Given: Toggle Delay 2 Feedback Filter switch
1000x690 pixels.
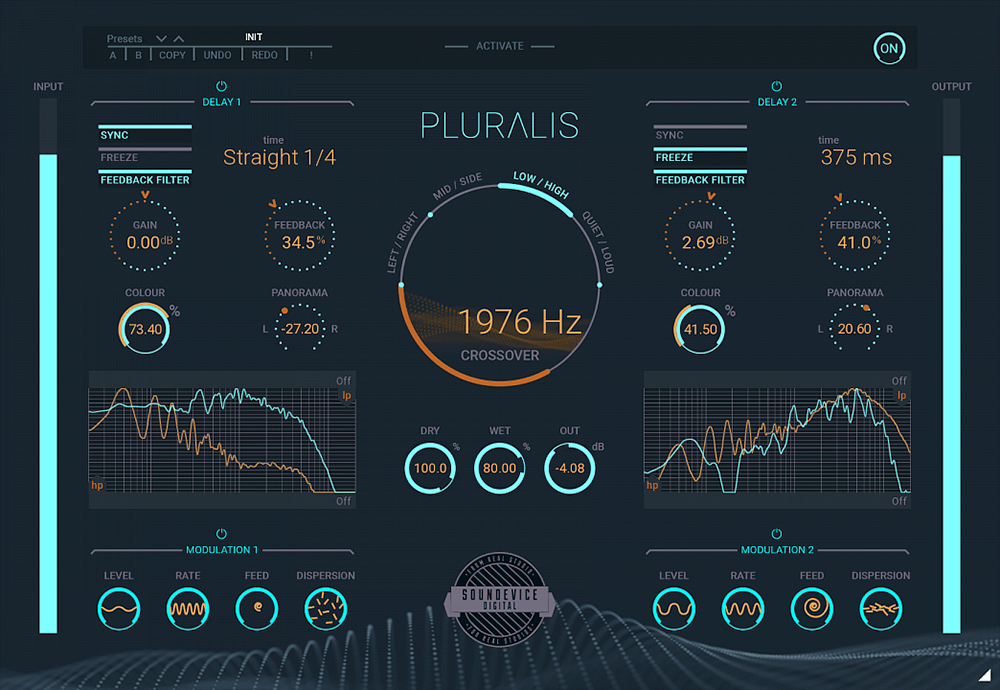Looking at the screenshot, I should (700, 179).
